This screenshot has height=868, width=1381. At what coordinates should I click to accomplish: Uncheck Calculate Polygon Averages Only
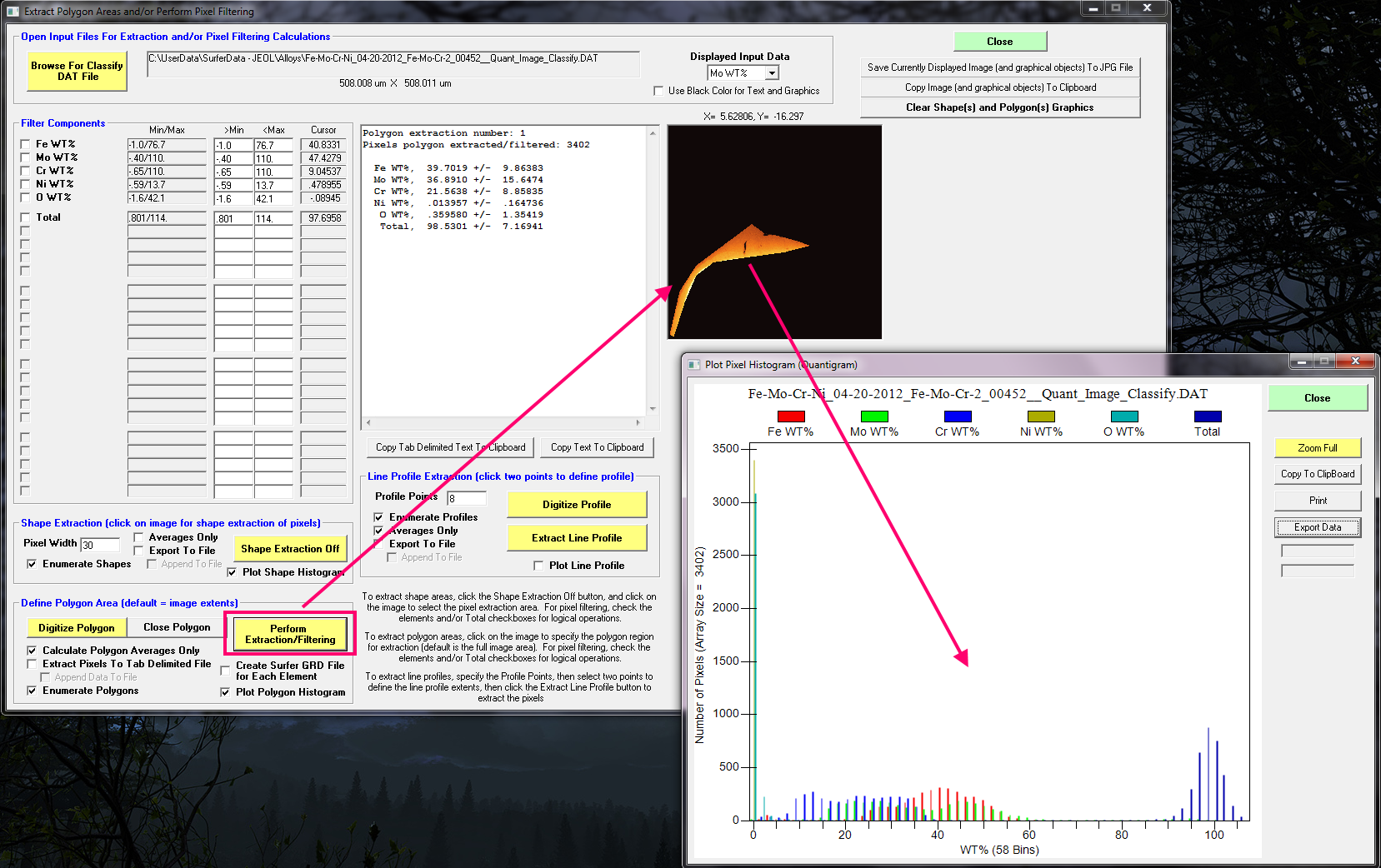32,651
